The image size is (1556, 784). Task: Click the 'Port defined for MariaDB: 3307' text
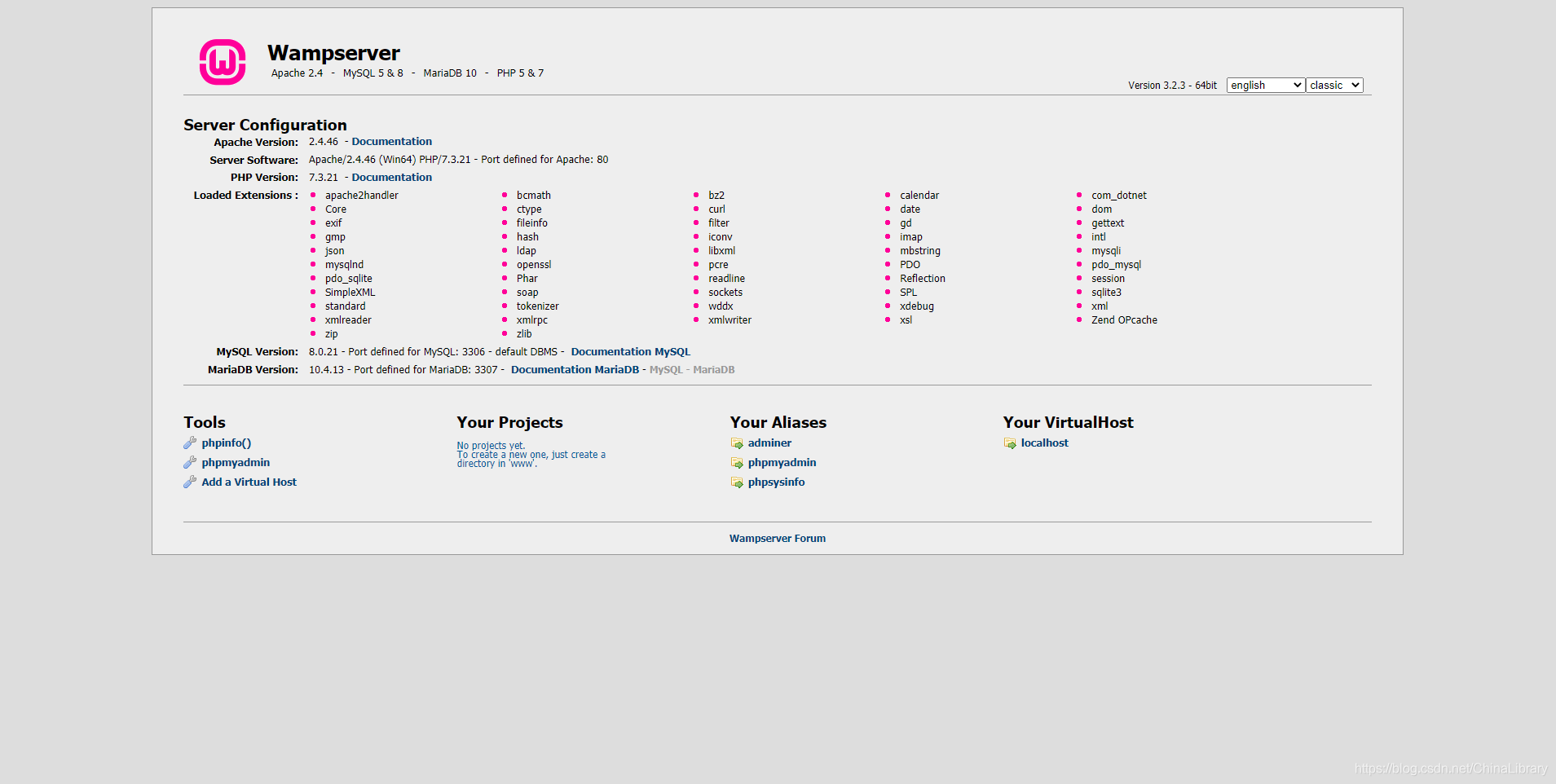point(425,370)
